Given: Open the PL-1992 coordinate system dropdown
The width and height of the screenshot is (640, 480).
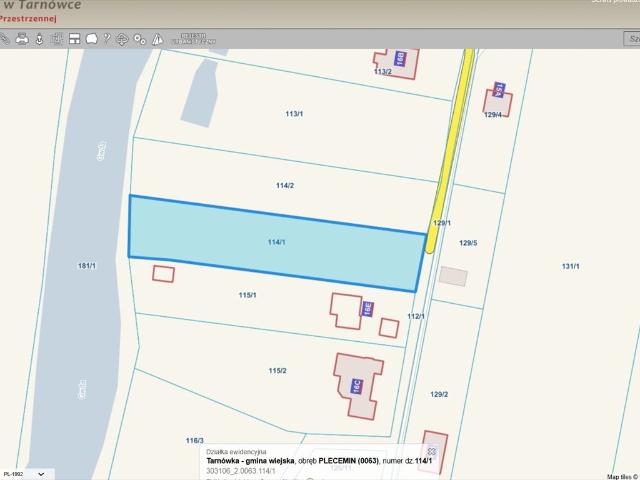Looking at the screenshot, I should pyautogui.click(x=26, y=474).
